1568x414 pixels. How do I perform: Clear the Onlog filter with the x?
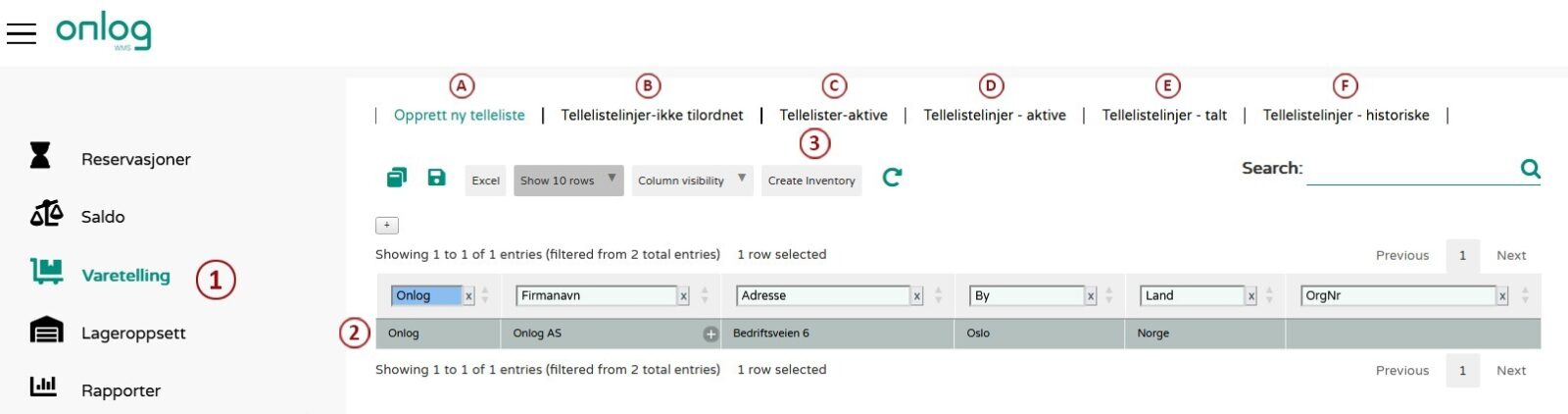pos(468,296)
